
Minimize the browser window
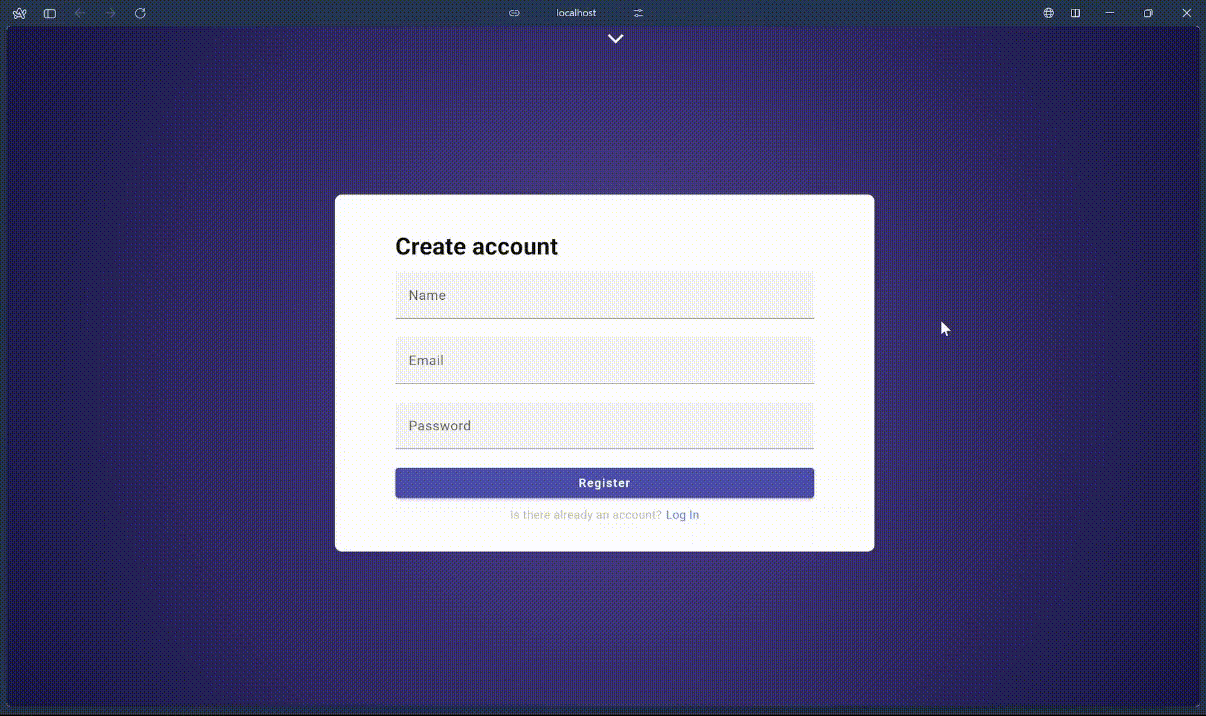tap(1110, 13)
